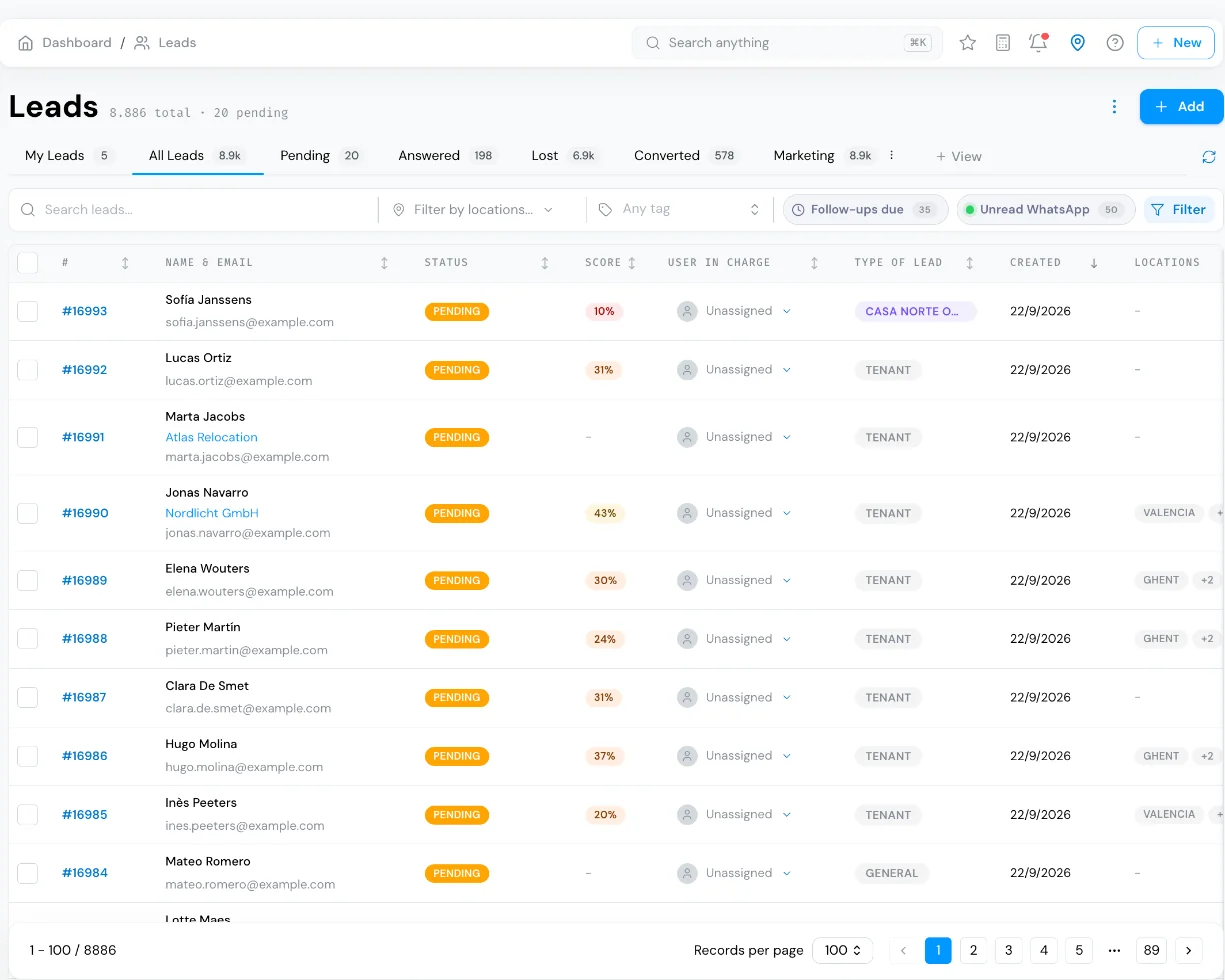
Task: Open the notifications bell
Action: click(x=1038, y=43)
